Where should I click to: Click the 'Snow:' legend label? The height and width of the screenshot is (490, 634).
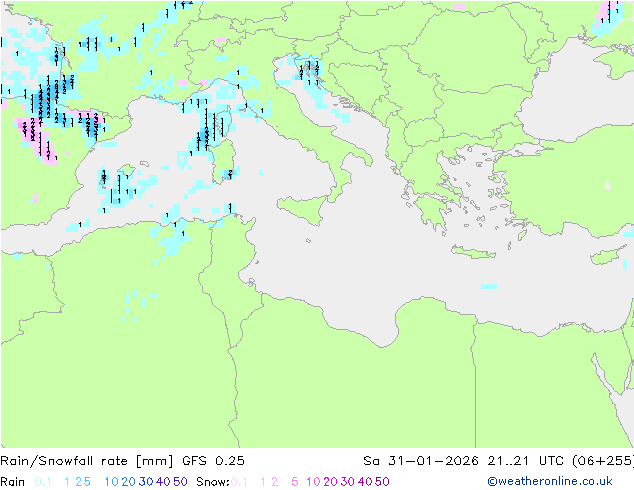coord(213,482)
